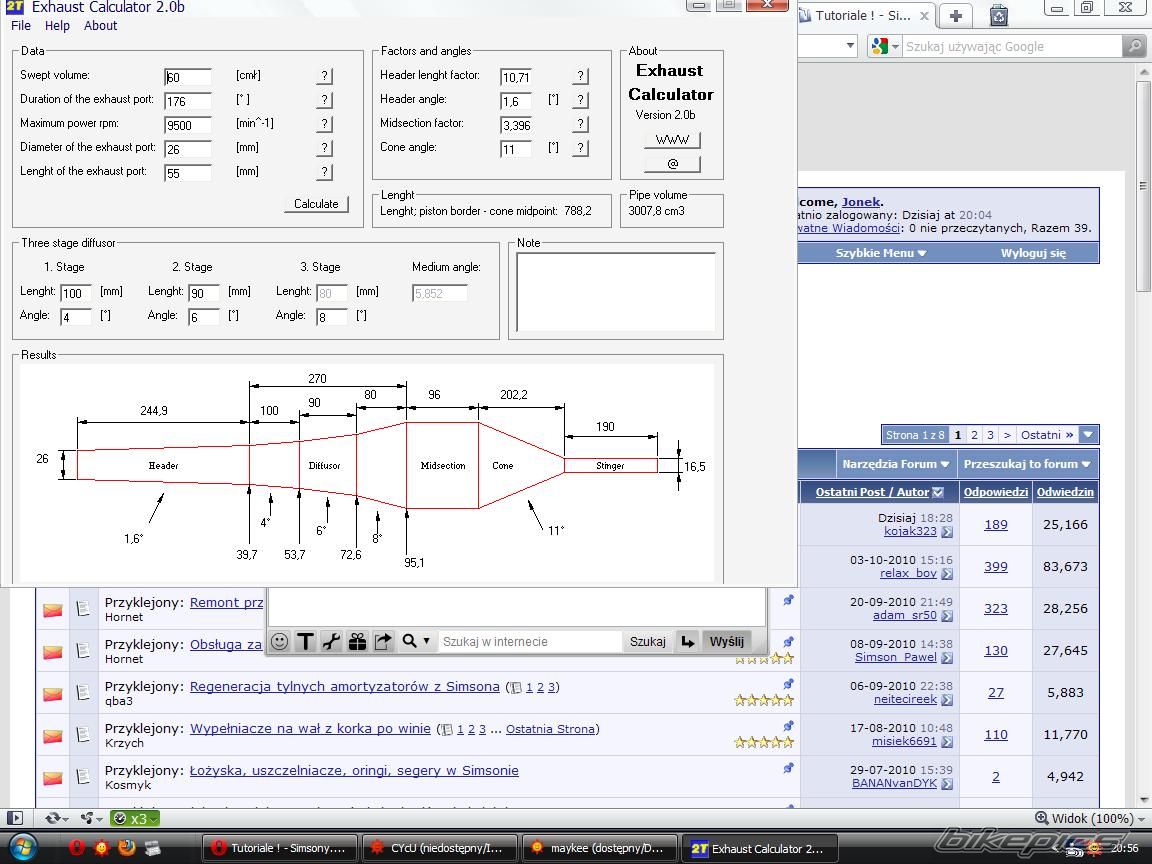
Task: Expand the Google search engine dropdown
Action: point(886,46)
